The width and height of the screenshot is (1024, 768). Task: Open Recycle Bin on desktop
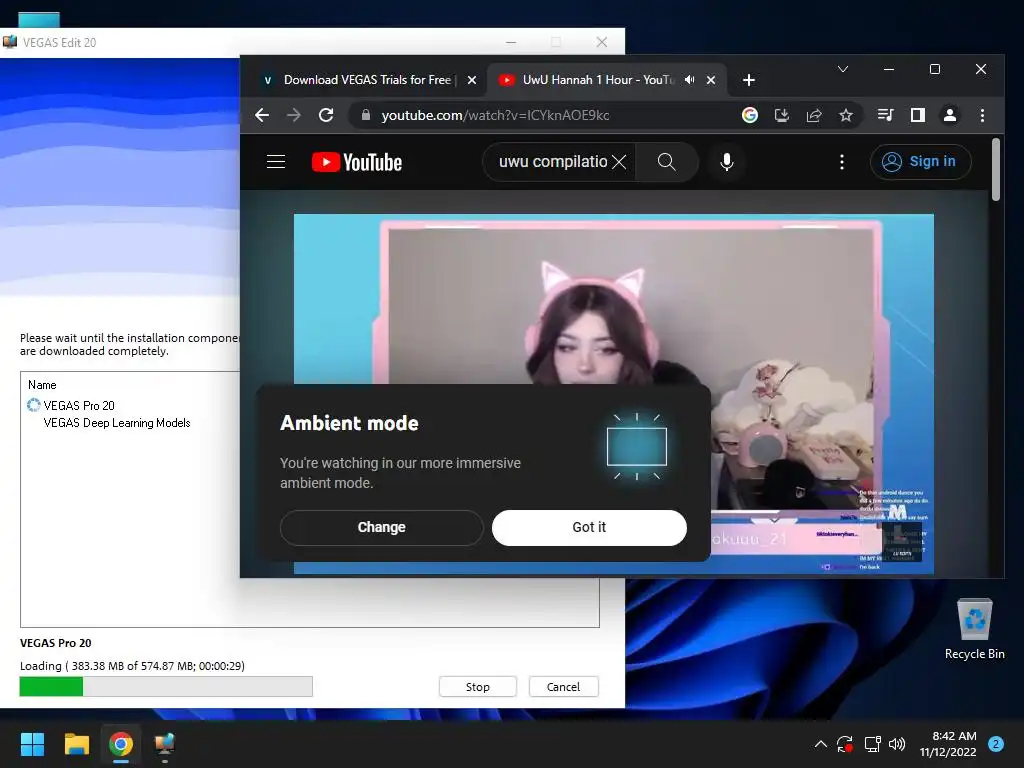tap(974, 630)
